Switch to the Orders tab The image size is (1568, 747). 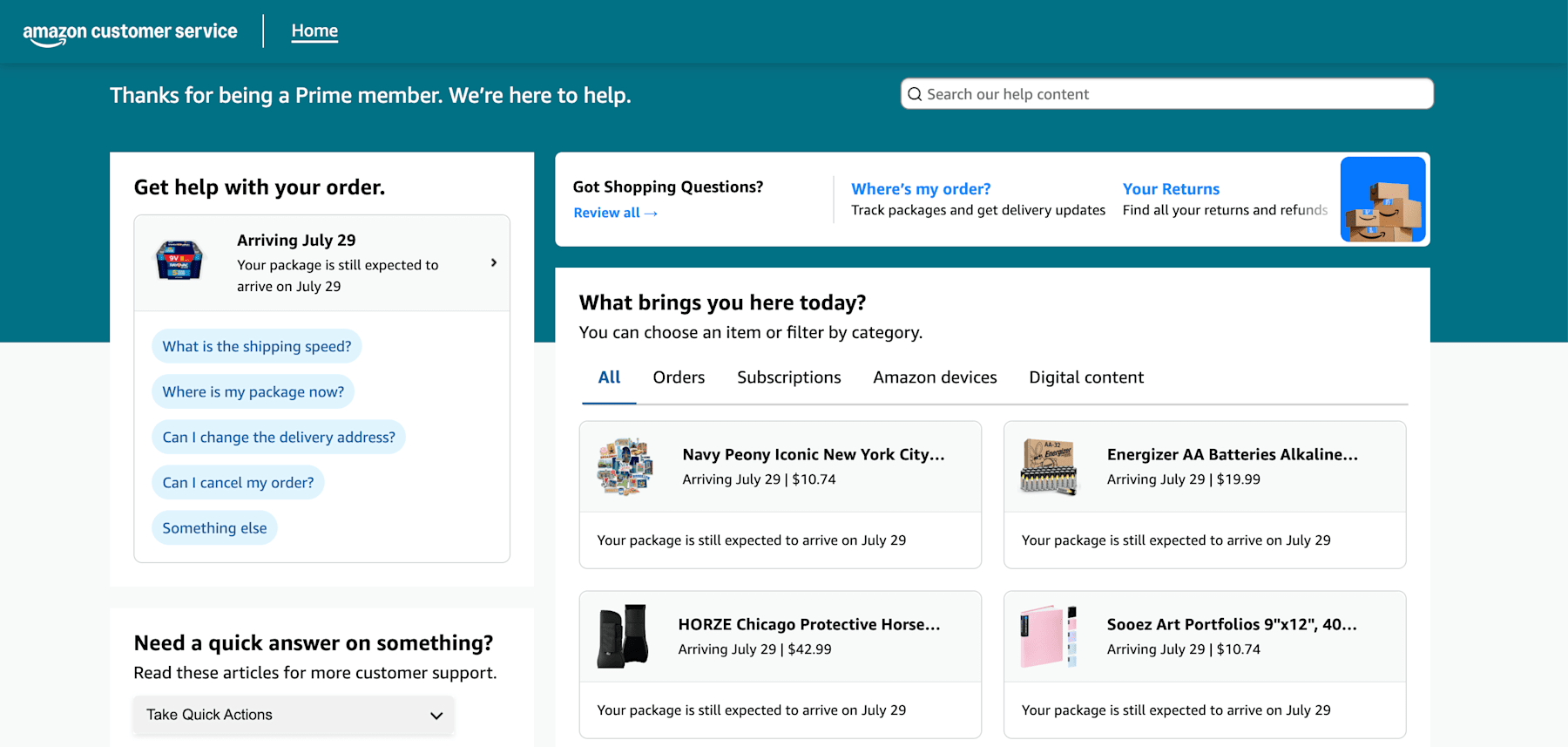[x=679, y=377]
